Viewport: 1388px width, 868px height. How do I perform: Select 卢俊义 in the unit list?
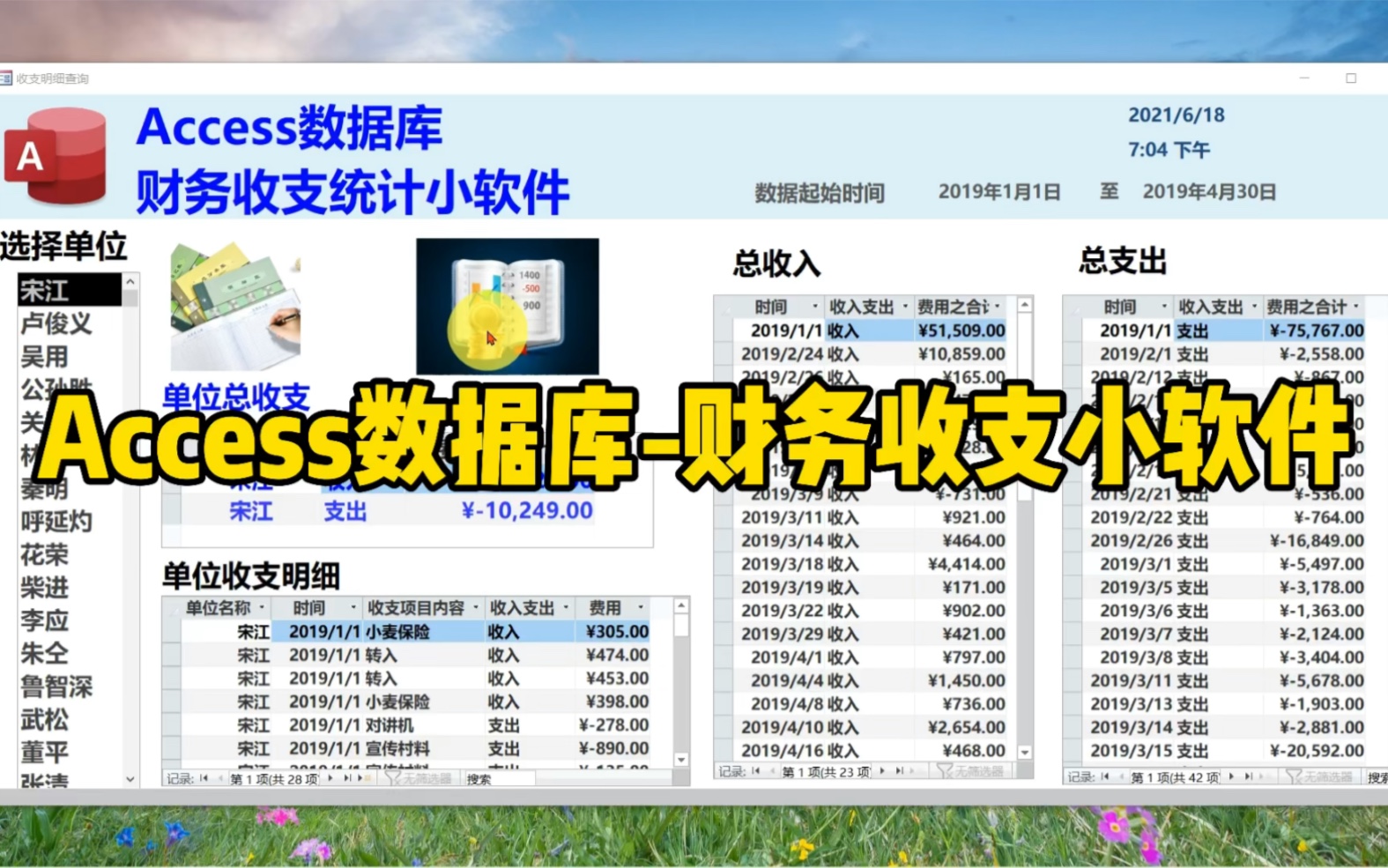70,323
